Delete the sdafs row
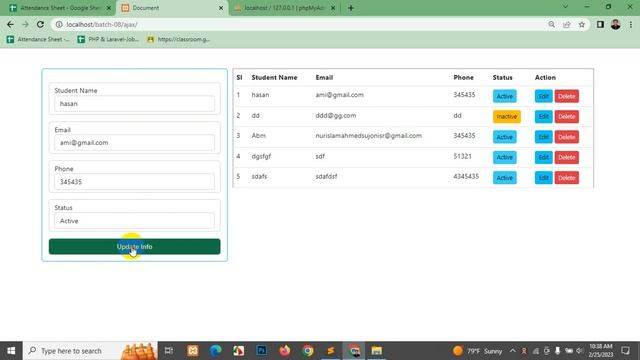Screen dimensions: 640x360 pyautogui.click(x=567, y=178)
